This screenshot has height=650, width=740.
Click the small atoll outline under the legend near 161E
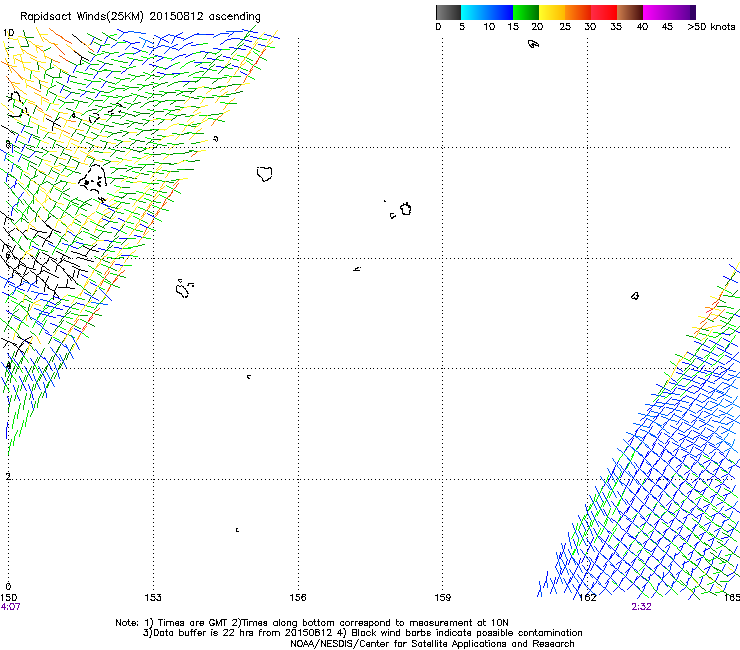coord(533,44)
